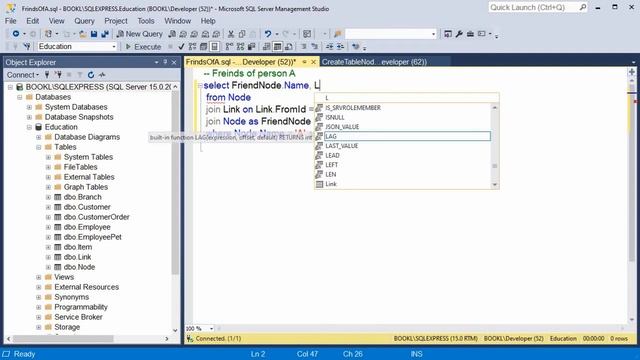Click the Open File folder icon
Image resolution: width=640 pixels, height=360 pixels.
[83, 34]
